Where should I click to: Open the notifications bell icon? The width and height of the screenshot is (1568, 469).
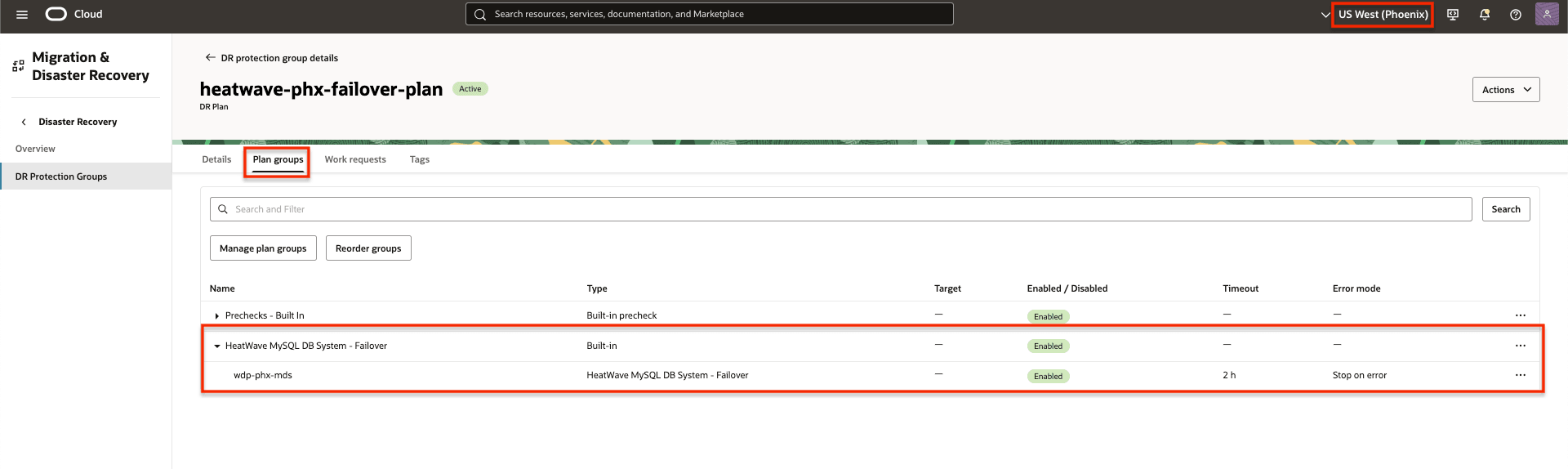point(1485,14)
